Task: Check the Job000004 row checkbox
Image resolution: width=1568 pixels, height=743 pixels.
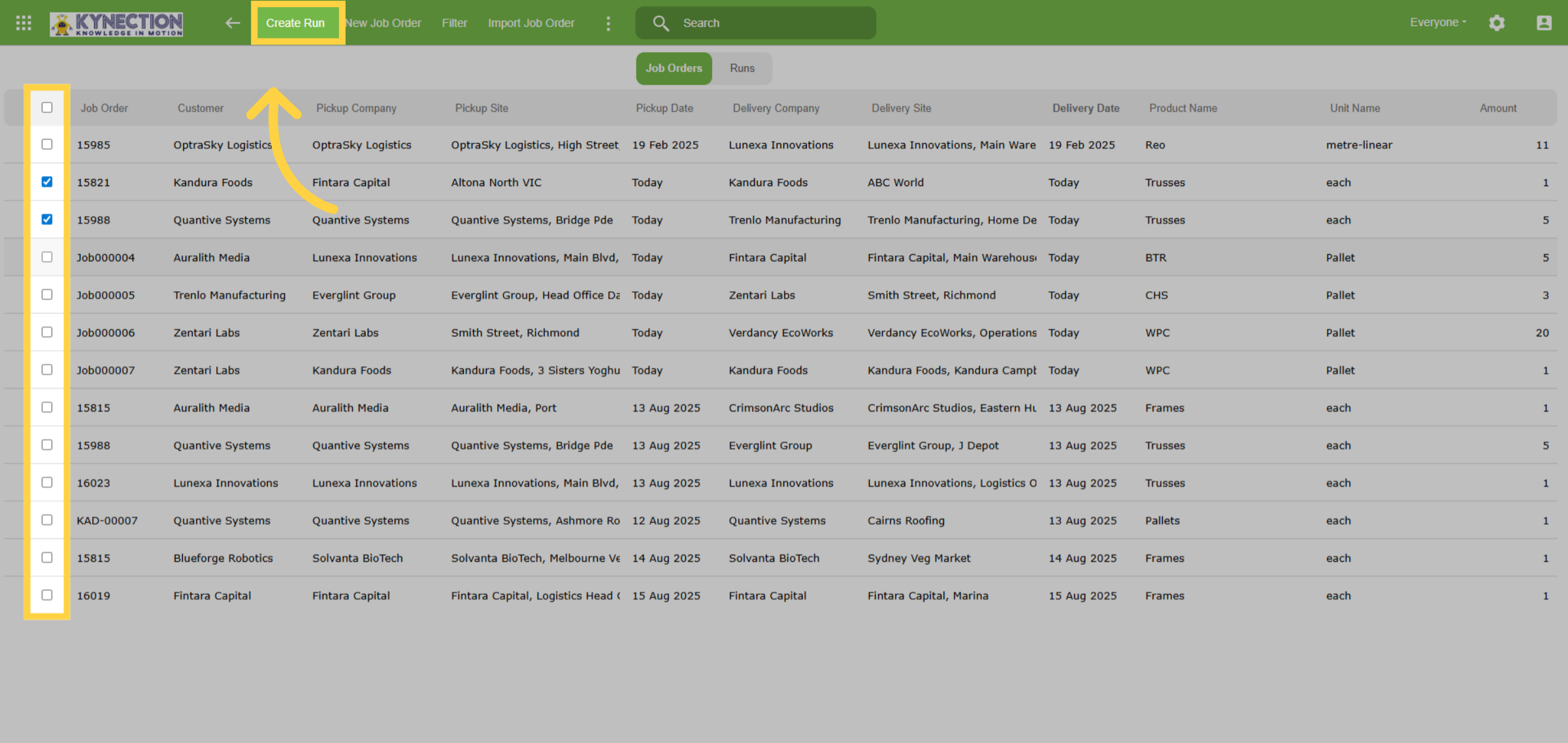Action: pyautogui.click(x=47, y=257)
